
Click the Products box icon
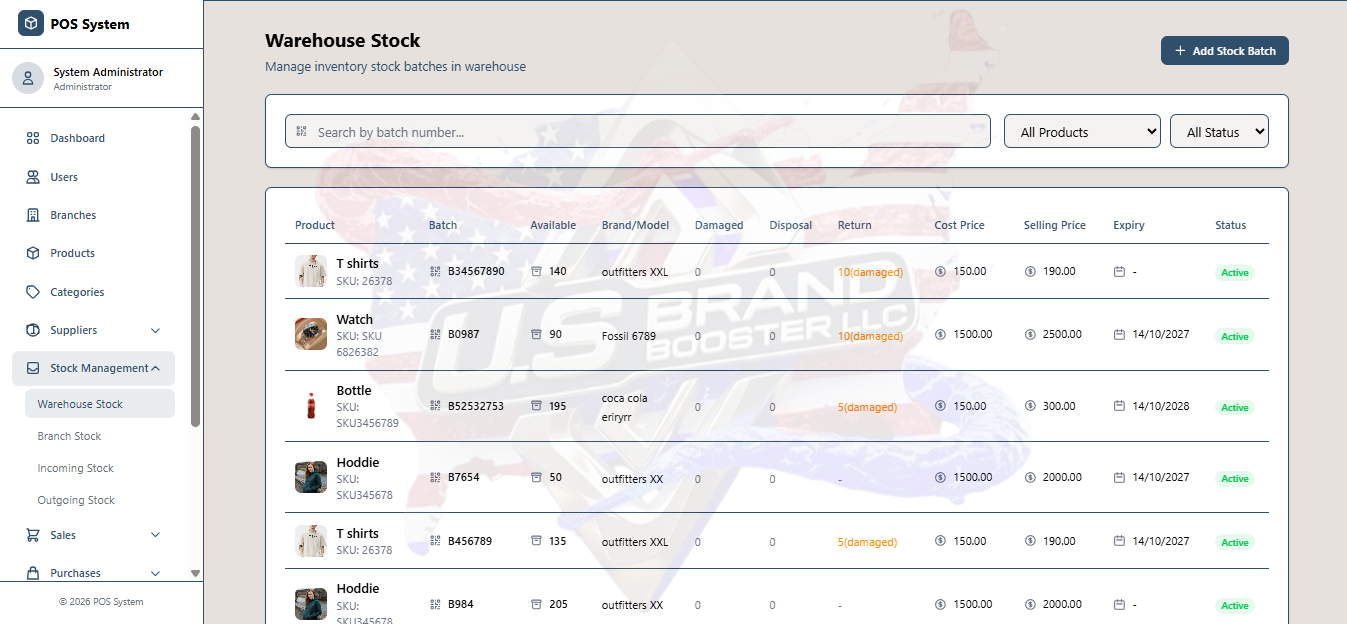coord(33,253)
